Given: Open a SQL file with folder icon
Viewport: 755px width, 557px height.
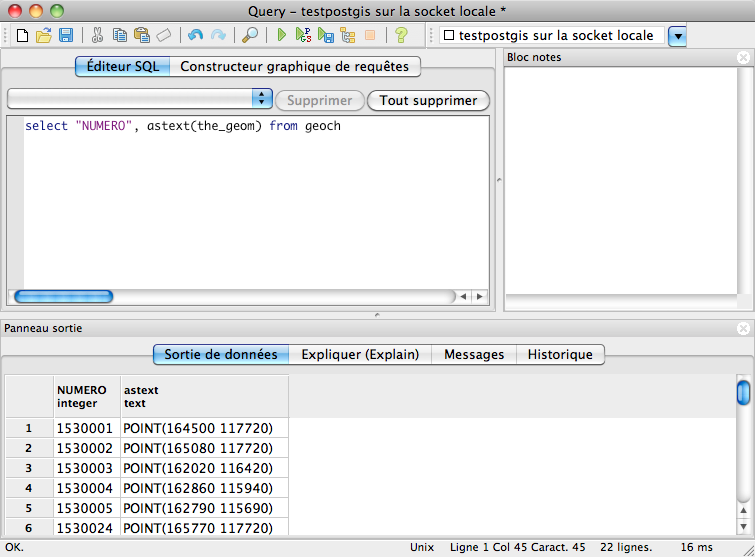Looking at the screenshot, I should point(43,35).
